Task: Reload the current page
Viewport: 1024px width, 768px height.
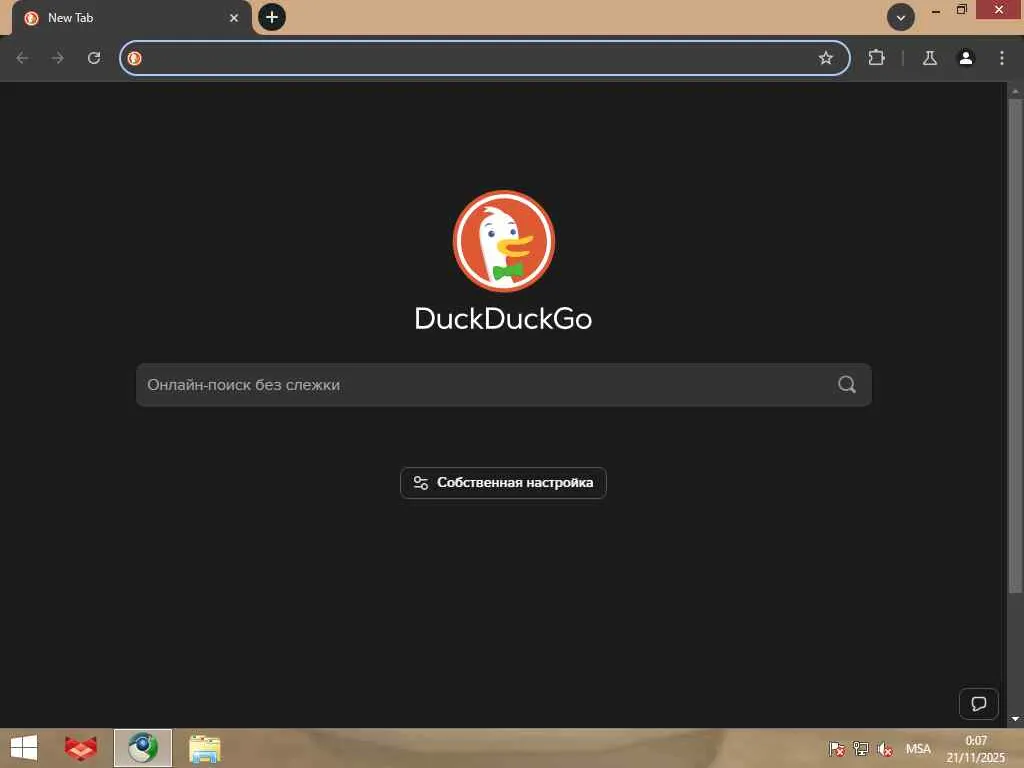Action: (x=94, y=58)
